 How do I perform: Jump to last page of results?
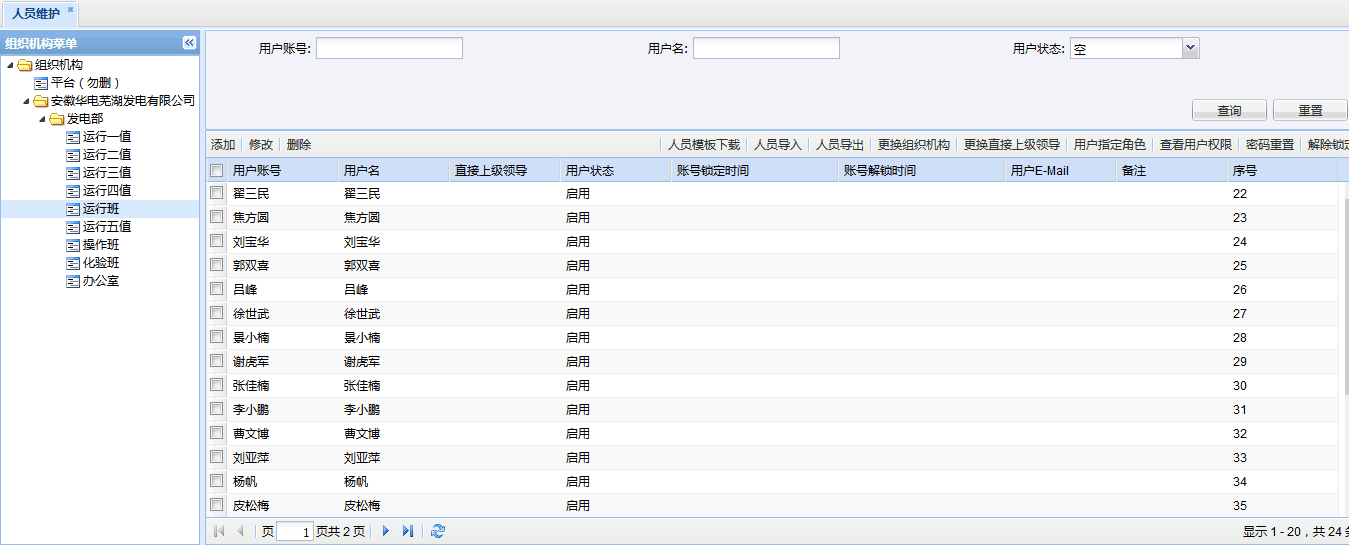point(408,531)
